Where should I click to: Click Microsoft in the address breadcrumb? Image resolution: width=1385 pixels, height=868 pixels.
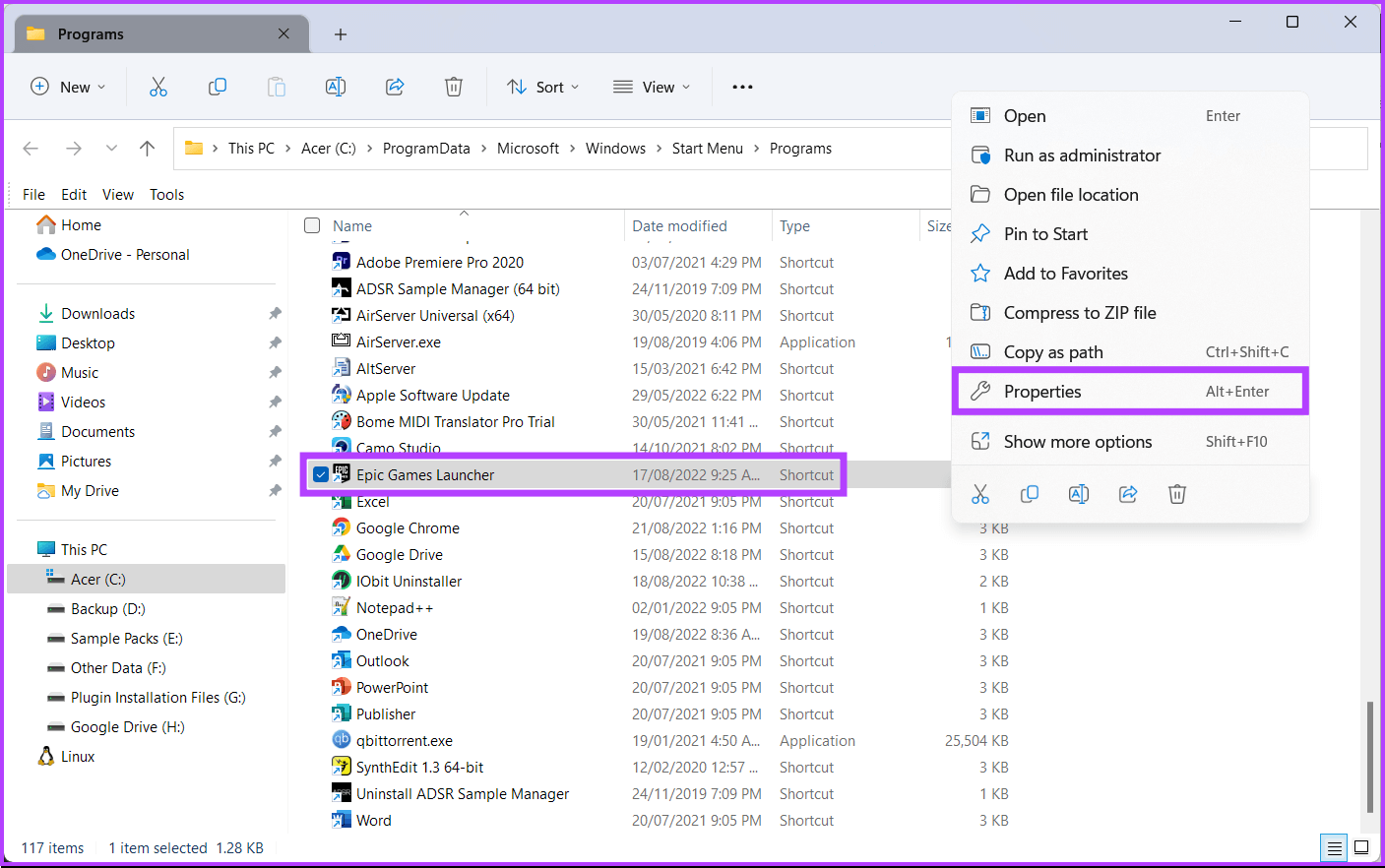tap(528, 149)
